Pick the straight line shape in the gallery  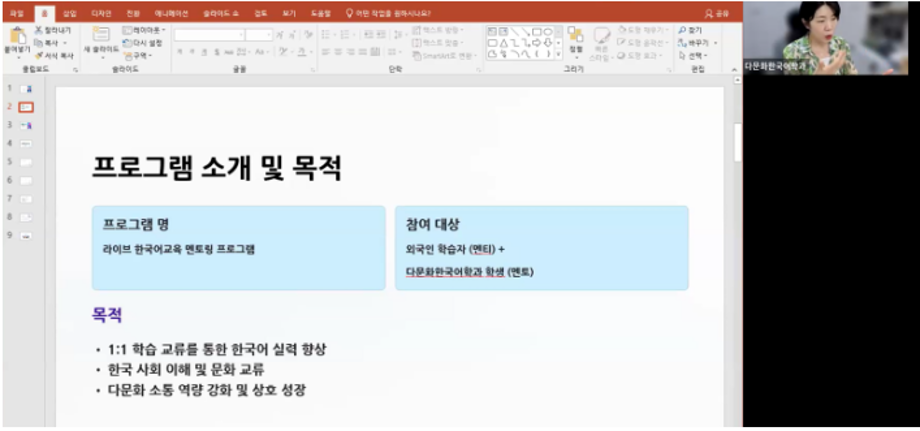tap(515, 32)
